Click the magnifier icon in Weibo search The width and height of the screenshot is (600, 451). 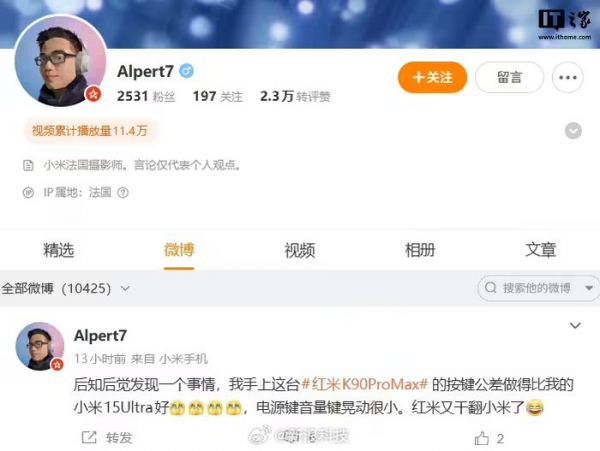491,288
